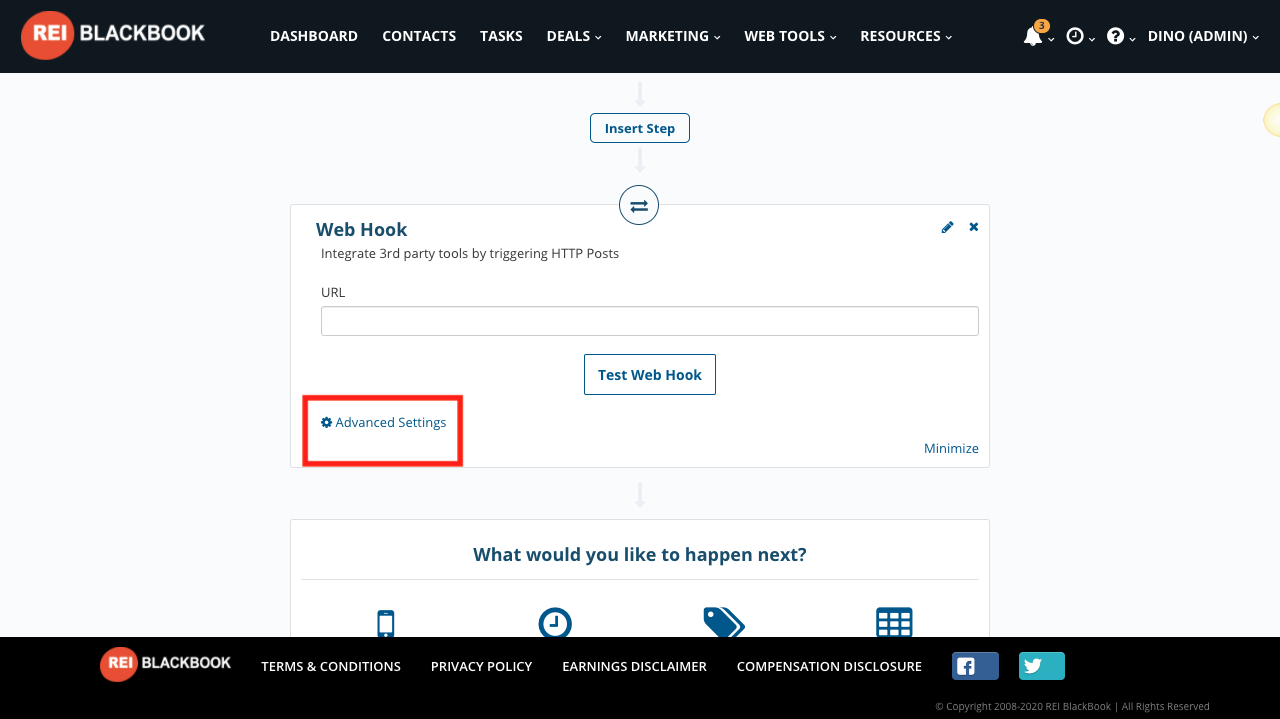
Task: Click the Web Hook description text
Action: click(470, 254)
